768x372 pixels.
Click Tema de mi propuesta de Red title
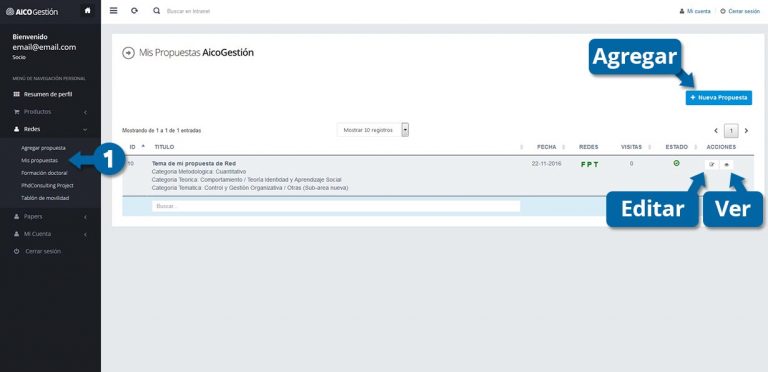pyautogui.click(x=194, y=163)
